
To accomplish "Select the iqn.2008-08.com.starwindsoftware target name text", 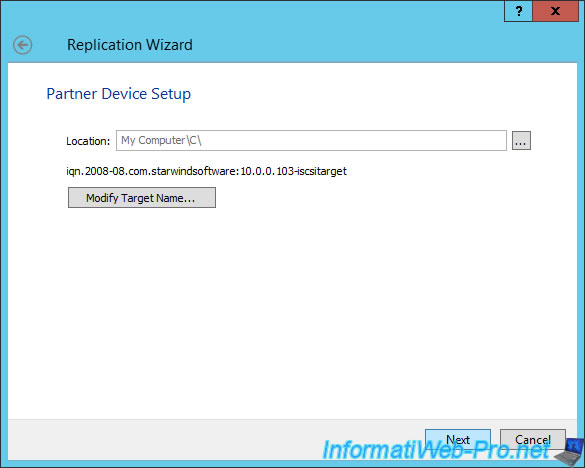I will point(206,171).
